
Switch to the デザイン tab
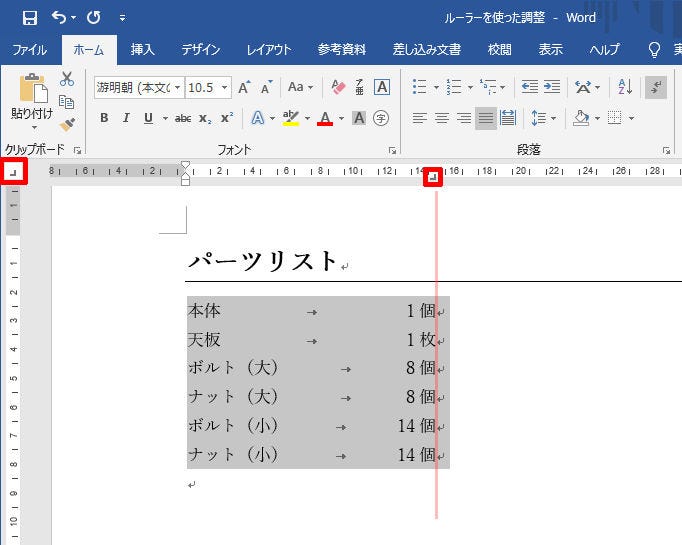(x=201, y=50)
